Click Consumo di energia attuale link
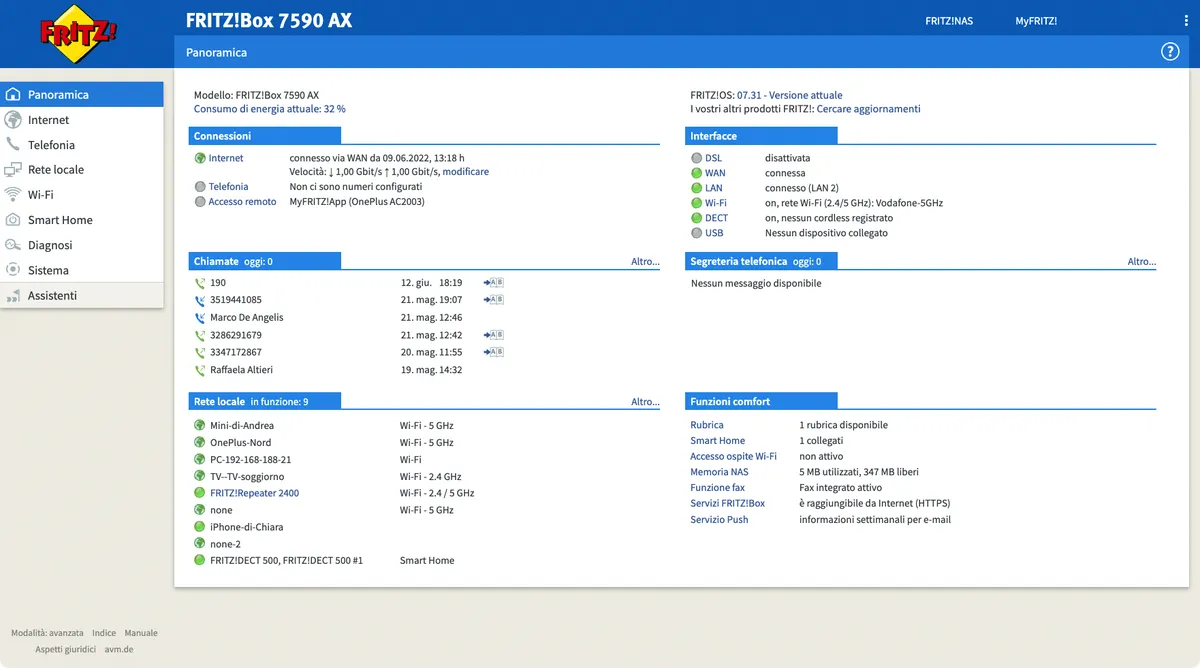This screenshot has width=1200, height=668. (270, 109)
